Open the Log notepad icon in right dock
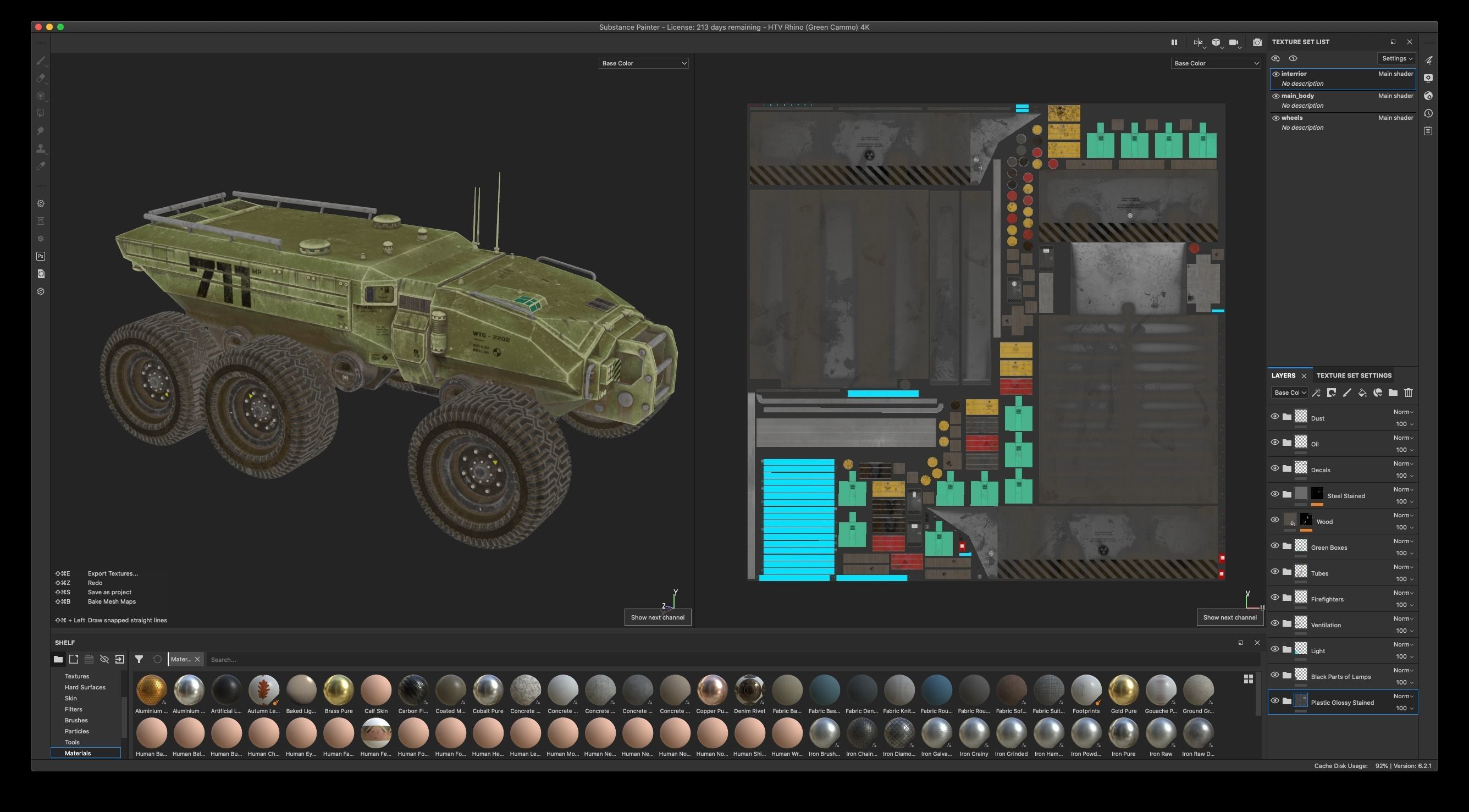 pyautogui.click(x=1428, y=131)
